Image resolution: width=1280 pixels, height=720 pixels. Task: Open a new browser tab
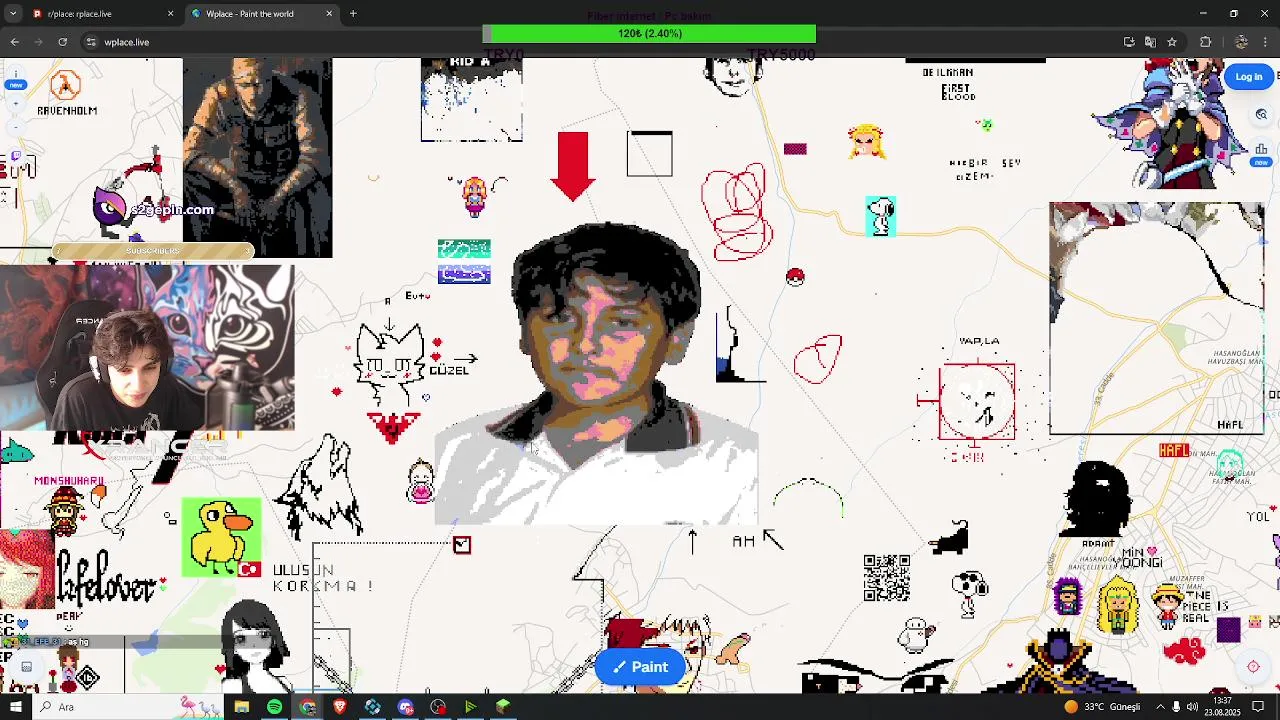click(x=353, y=14)
